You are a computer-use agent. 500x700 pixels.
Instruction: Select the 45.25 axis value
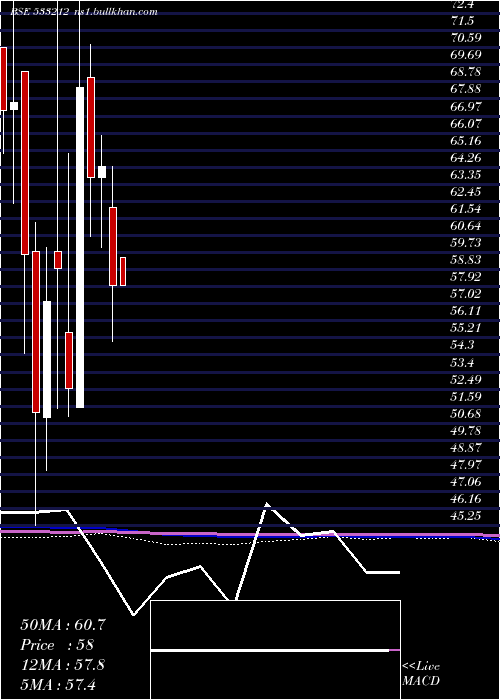466,517
